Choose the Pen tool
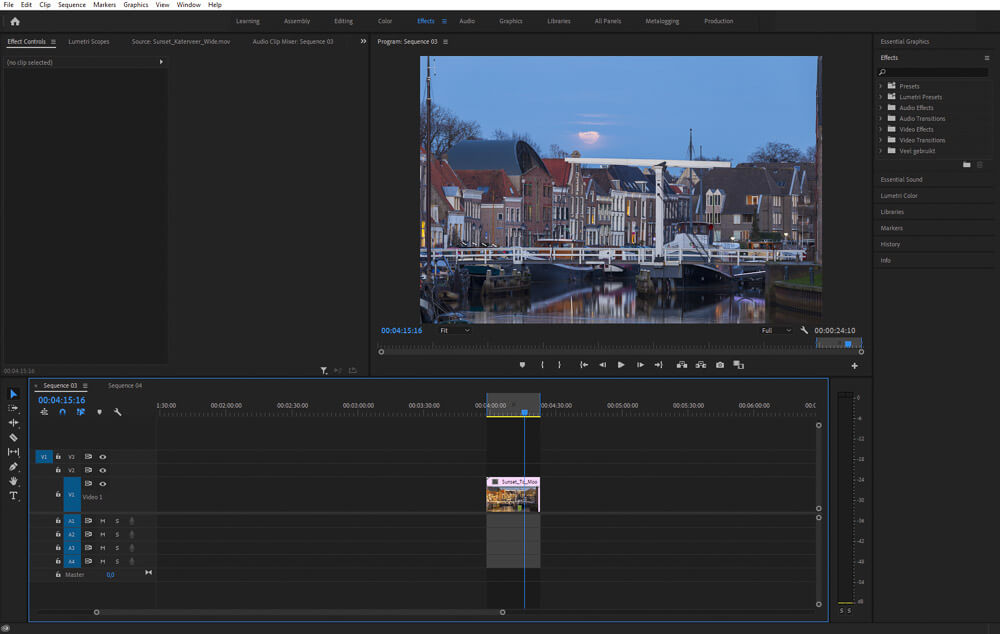Screen dimensions: 1000x634 click(14, 467)
